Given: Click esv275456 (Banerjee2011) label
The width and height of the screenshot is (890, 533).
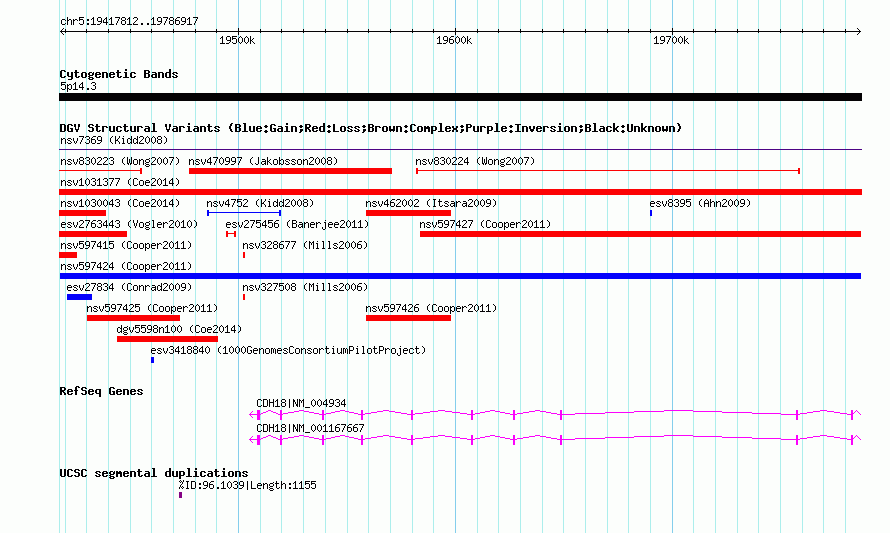Looking at the screenshot, I should click(x=297, y=224).
